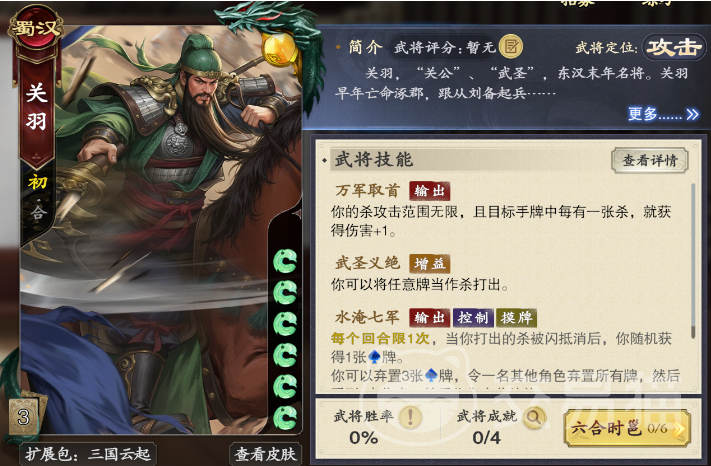Screen dimensions: 711x466
Task: Click the 蜀汉 faction emblem
Action: 36,29
